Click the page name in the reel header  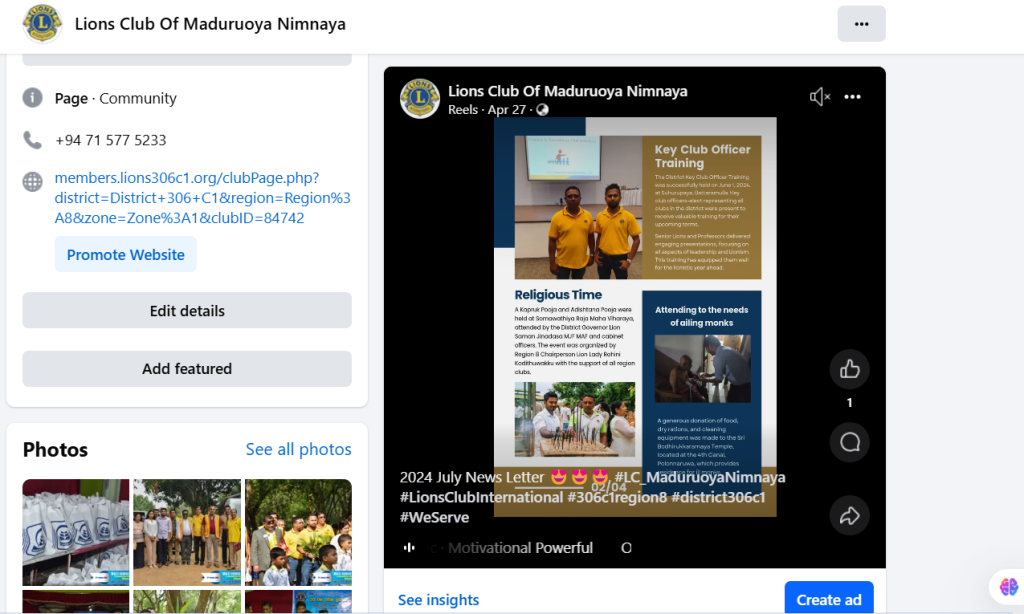568,91
